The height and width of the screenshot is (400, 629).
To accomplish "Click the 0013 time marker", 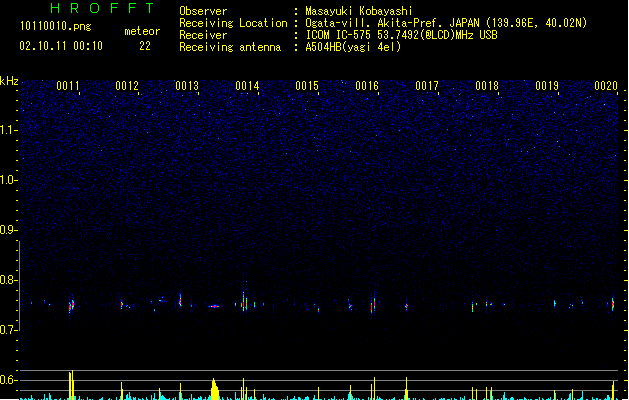I will pyautogui.click(x=187, y=86).
